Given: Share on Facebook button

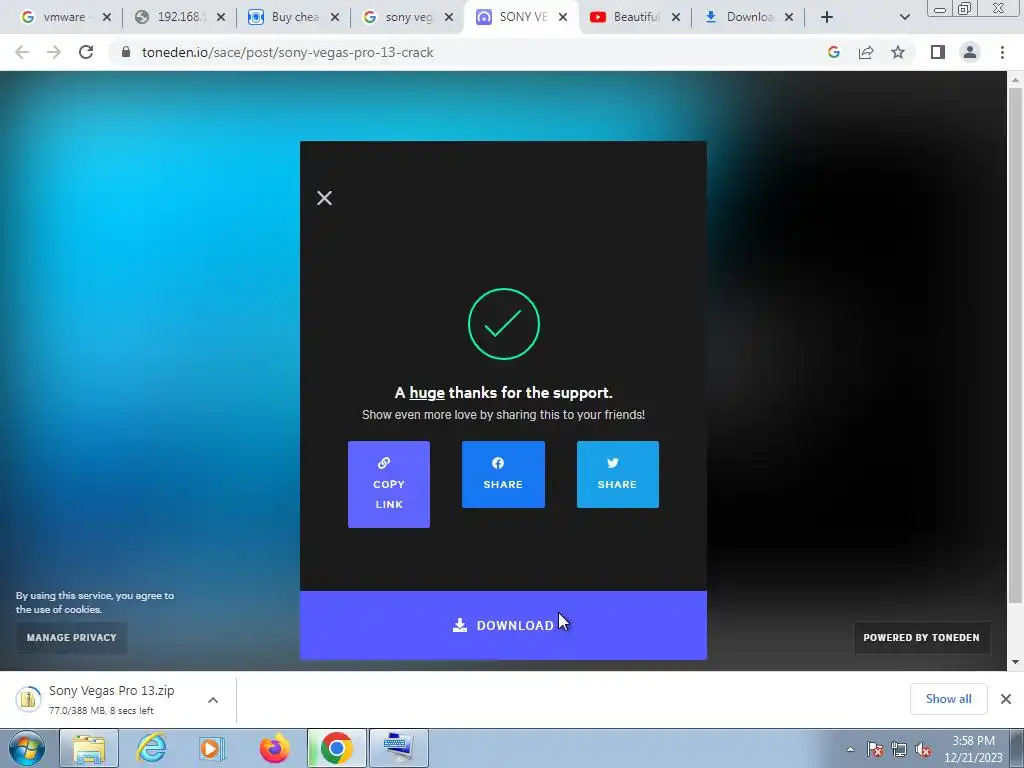Looking at the screenshot, I should pyautogui.click(x=503, y=474).
